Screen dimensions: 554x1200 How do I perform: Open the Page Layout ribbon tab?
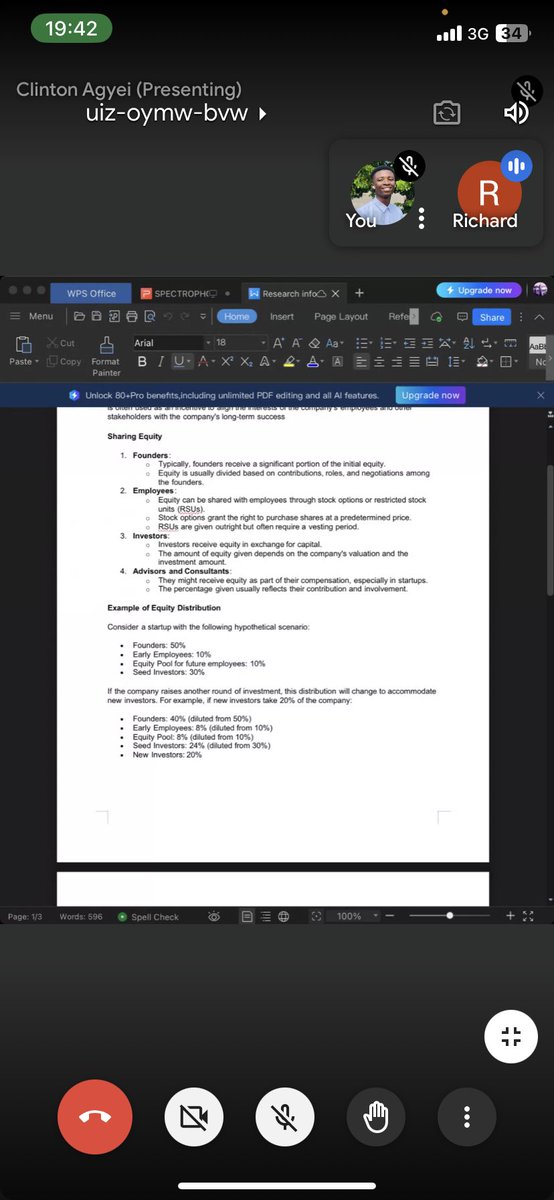point(341,316)
